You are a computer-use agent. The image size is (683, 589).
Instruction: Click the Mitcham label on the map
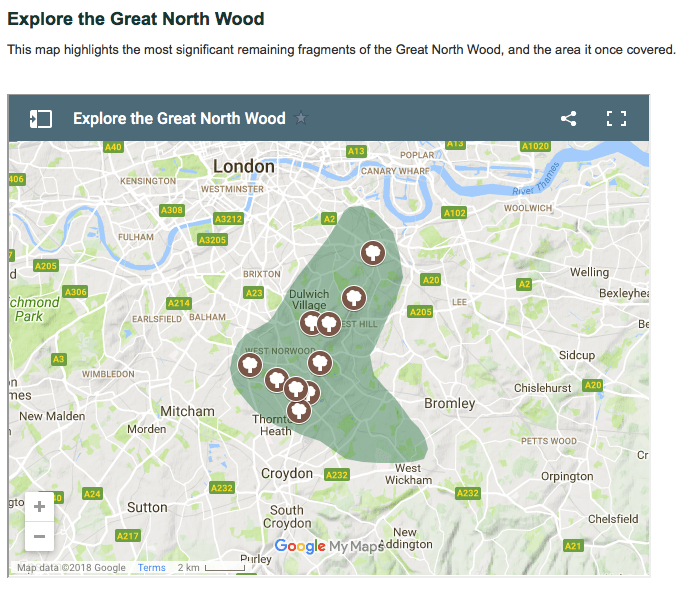pyautogui.click(x=187, y=411)
